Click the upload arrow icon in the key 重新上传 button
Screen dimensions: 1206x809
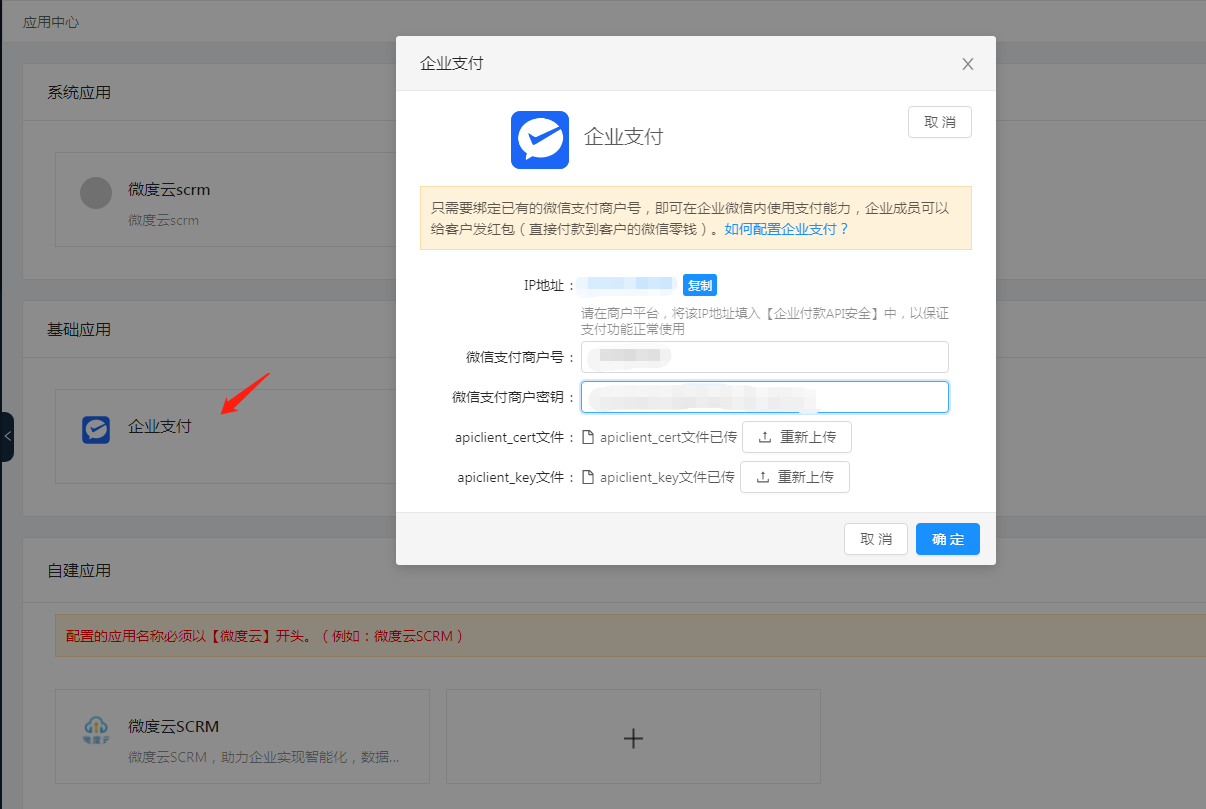[x=763, y=477]
